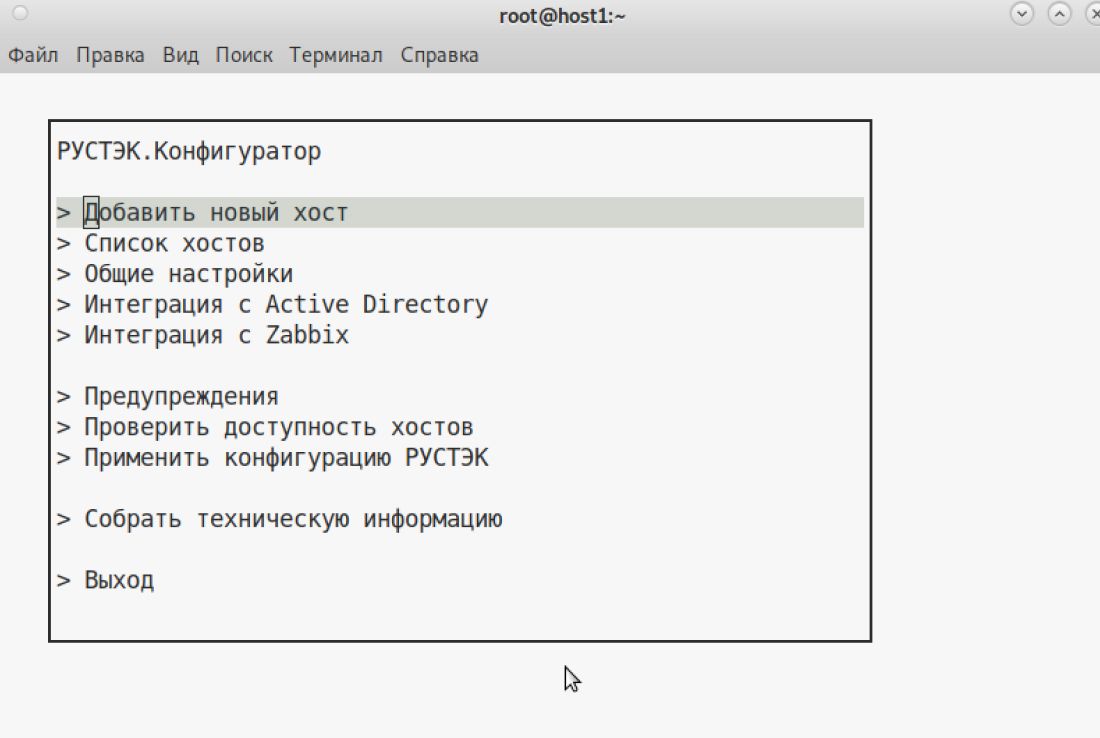Click the window menu circle icon
Image resolution: width=1100 pixels, height=738 pixels.
tap(19, 14)
